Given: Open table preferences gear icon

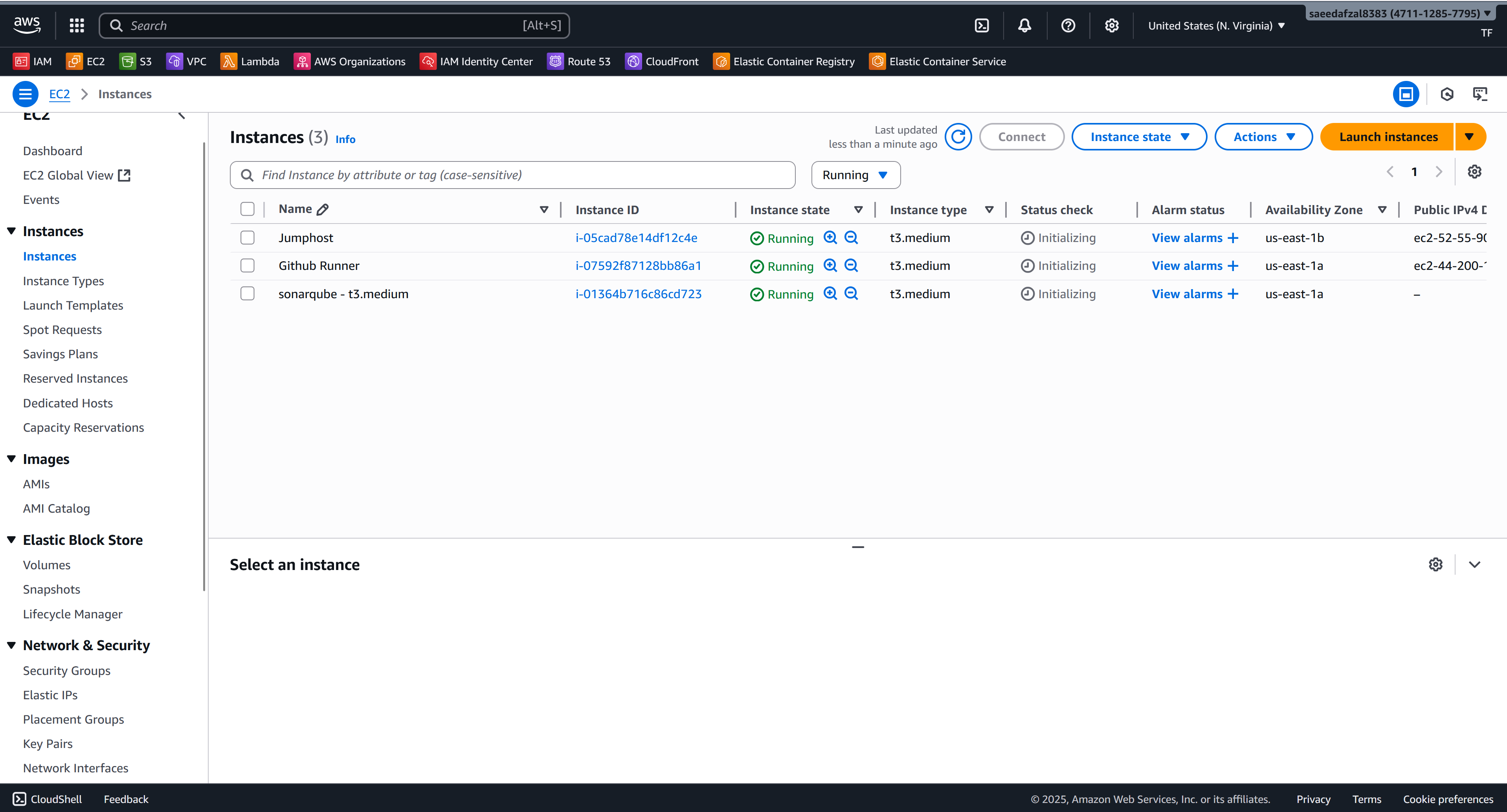Looking at the screenshot, I should tap(1474, 171).
